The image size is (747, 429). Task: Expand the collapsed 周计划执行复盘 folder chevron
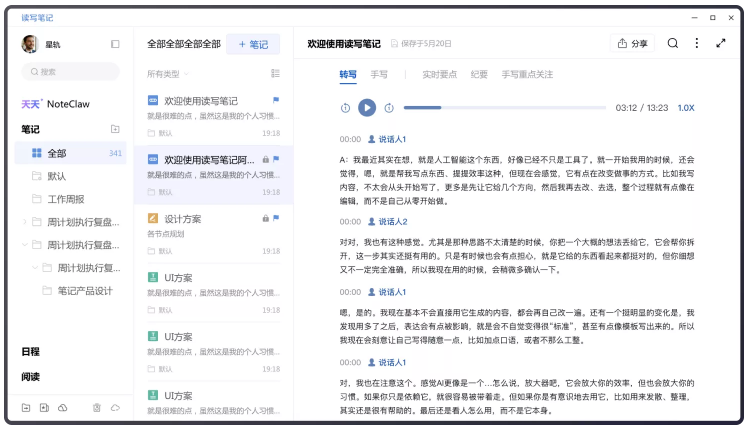[x=25, y=222]
